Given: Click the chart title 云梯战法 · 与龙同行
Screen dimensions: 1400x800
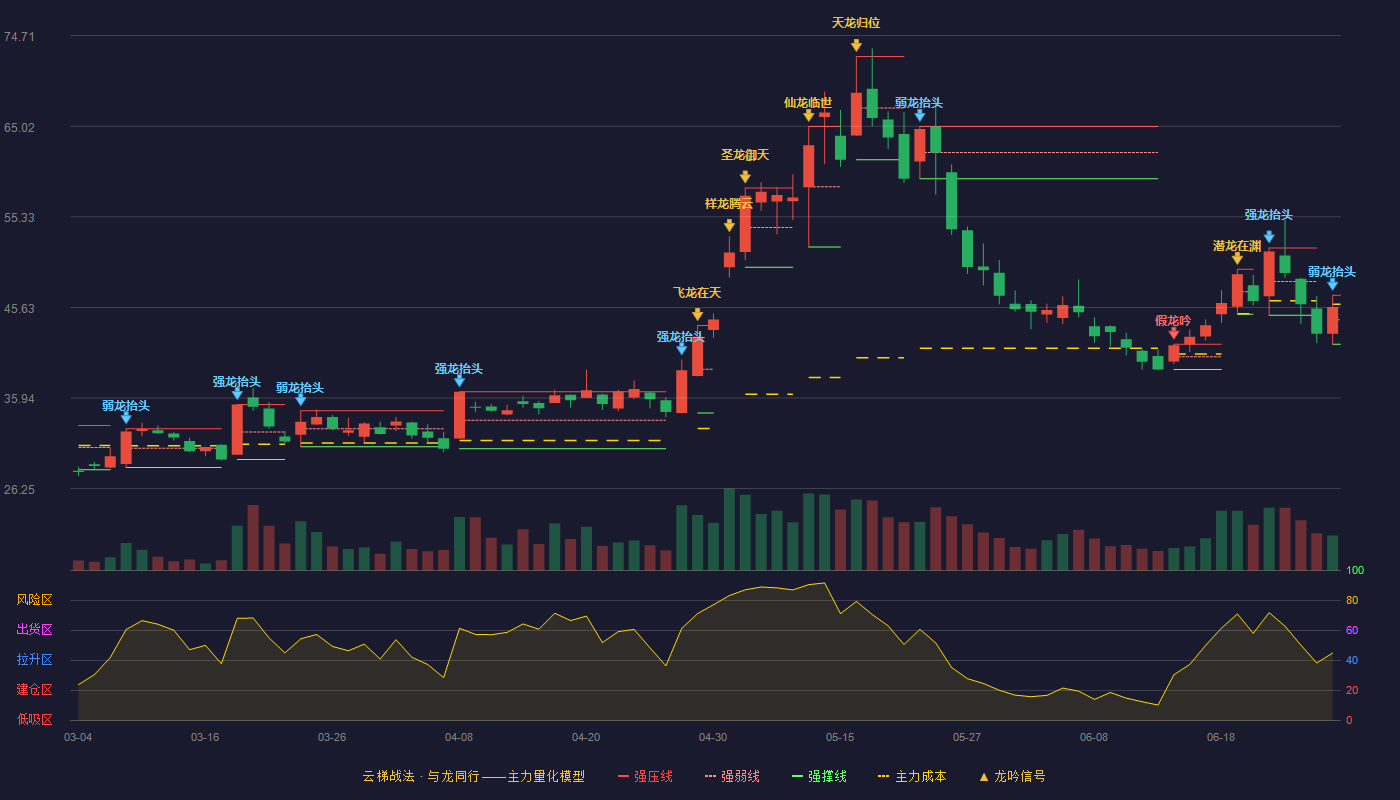Looking at the screenshot, I should pyautogui.click(x=474, y=776).
